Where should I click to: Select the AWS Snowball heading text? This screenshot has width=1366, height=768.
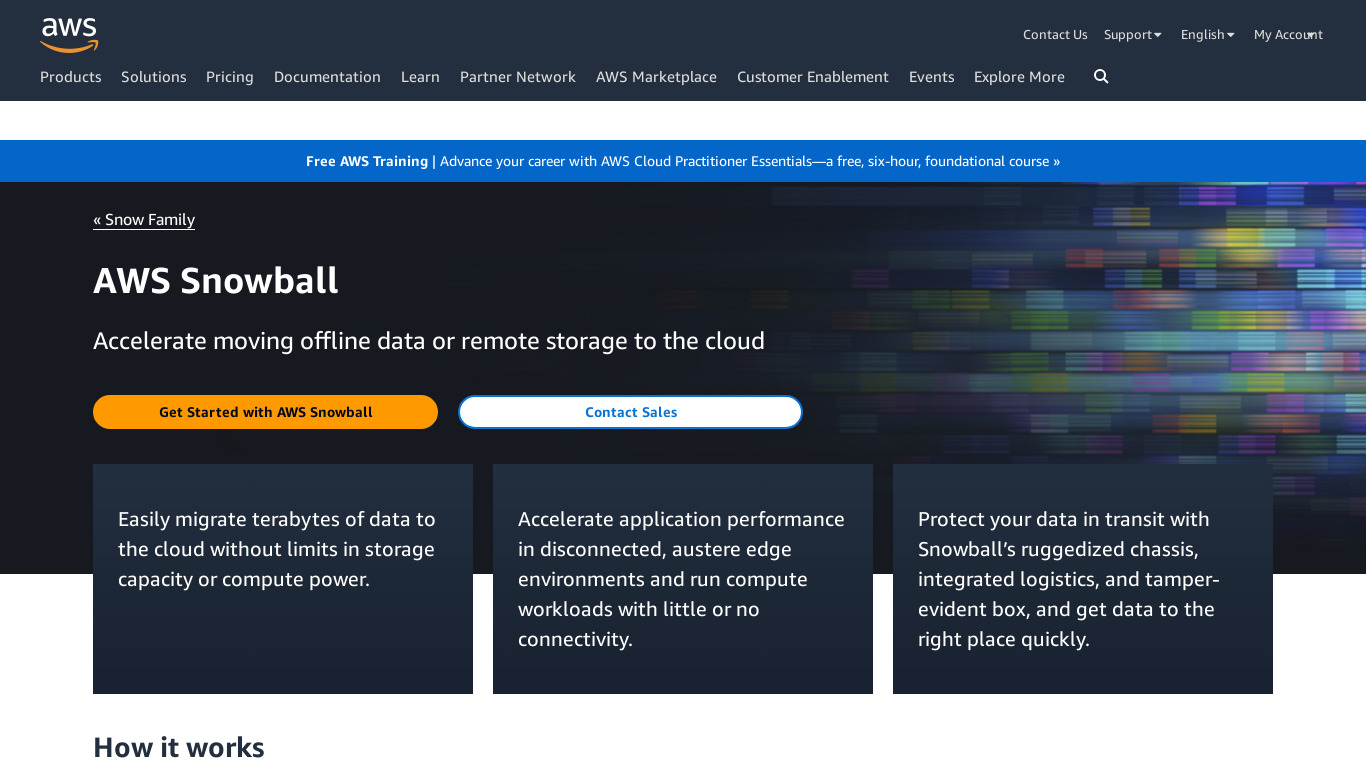pyautogui.click(x=216, y=281)
